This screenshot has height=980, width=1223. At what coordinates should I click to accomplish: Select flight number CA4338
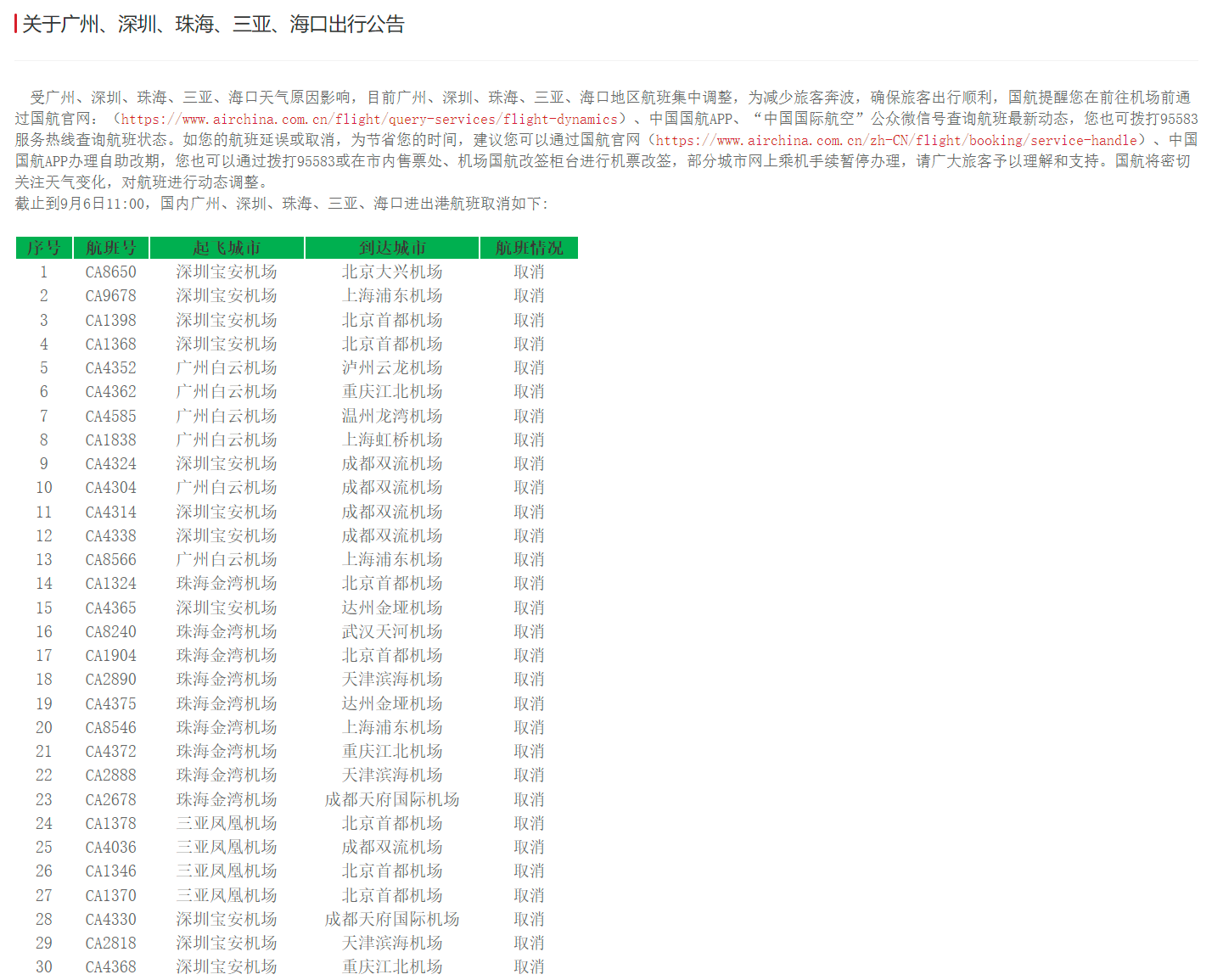click(111, 536)
